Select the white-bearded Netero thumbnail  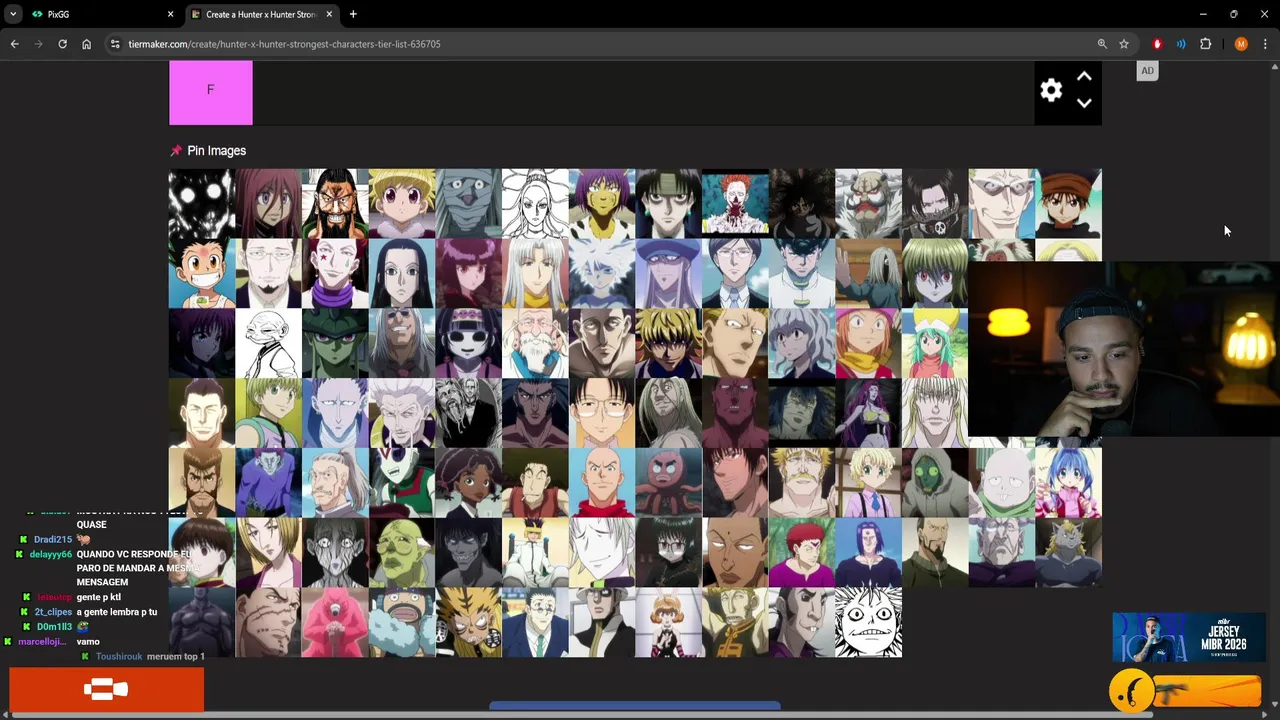click(535, 343)
